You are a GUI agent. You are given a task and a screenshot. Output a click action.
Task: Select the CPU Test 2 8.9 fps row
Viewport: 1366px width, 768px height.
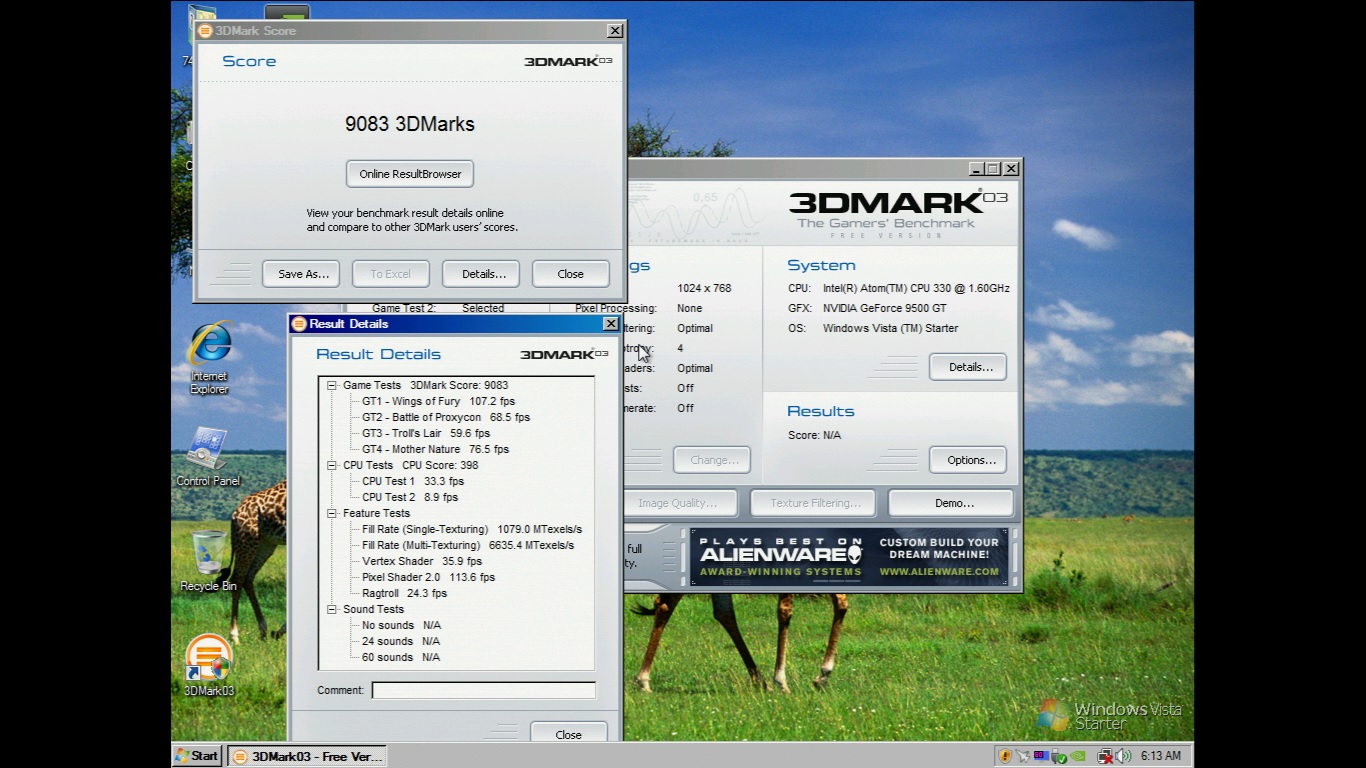[410, 497]
